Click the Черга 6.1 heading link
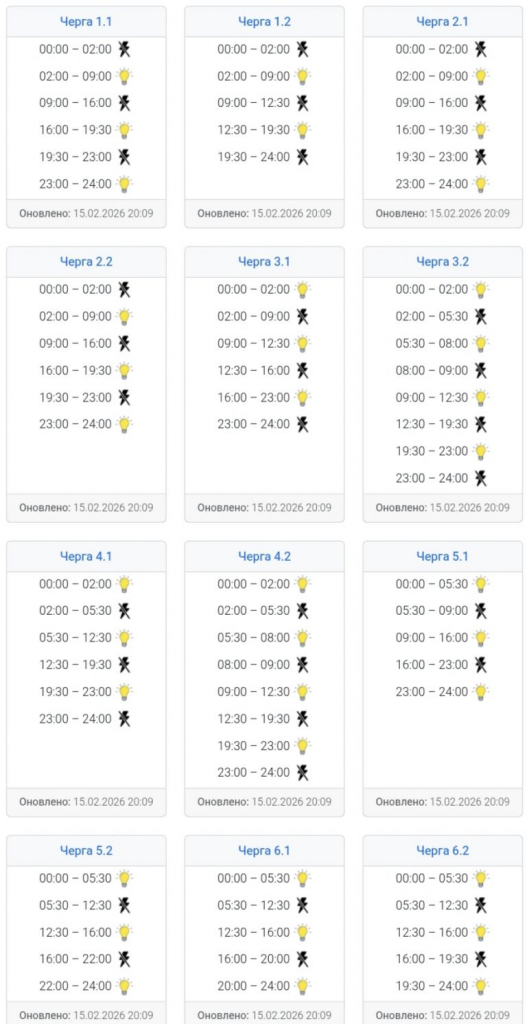527x1024 pixels. (264, 851)
